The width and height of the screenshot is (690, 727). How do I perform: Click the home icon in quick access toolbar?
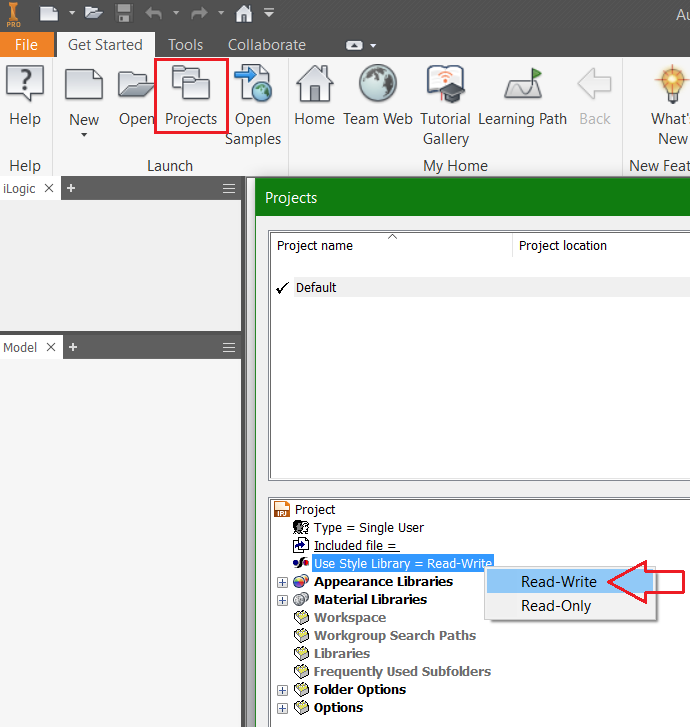[x=244, y=13]
